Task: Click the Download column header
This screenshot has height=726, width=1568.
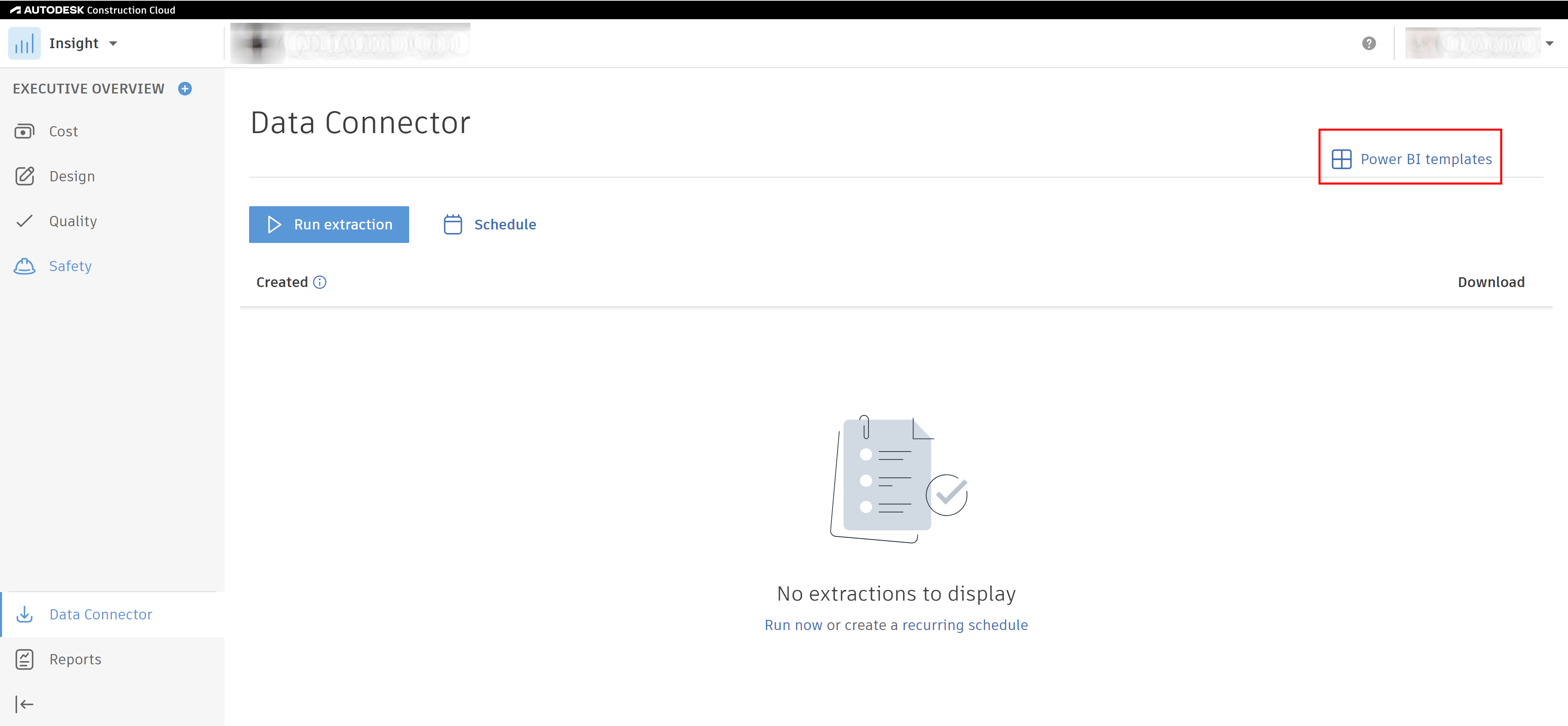Action: (1491, 283)
